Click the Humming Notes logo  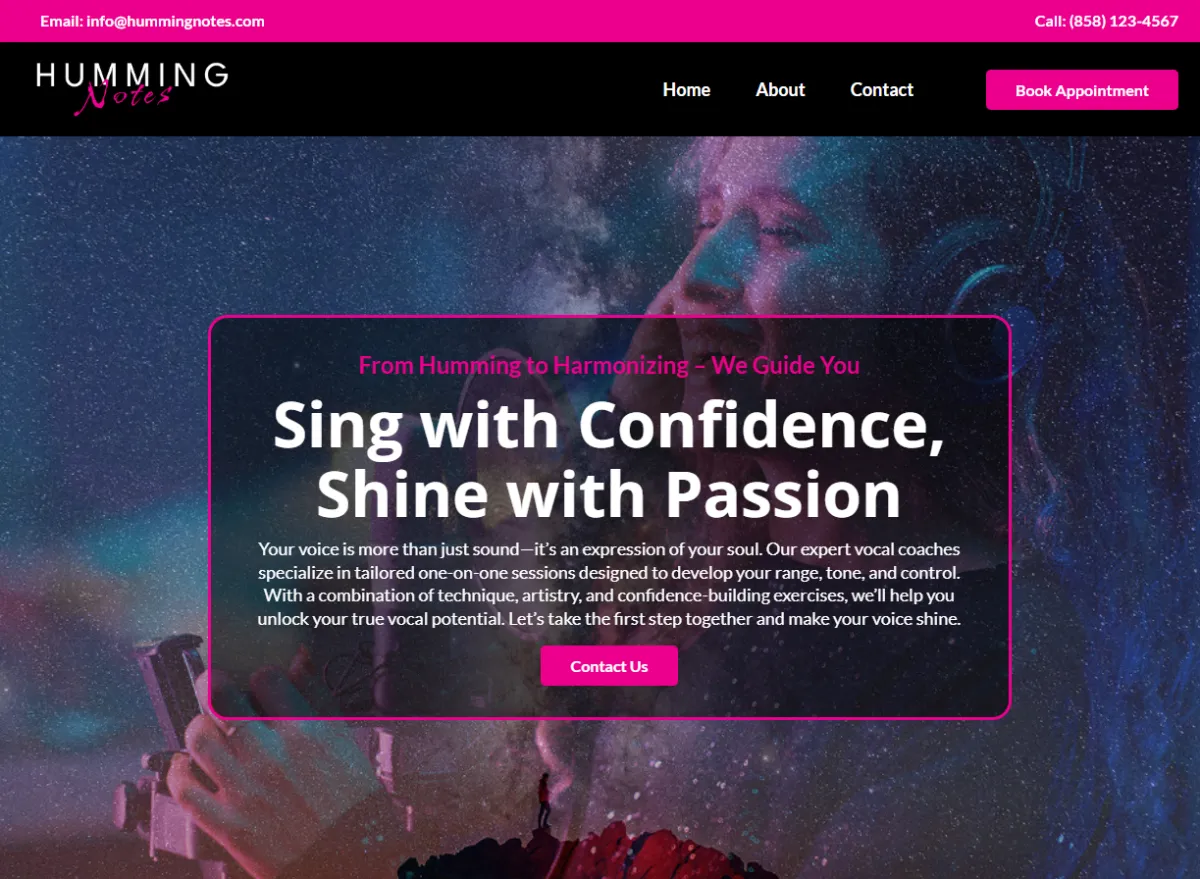[132, 89]
